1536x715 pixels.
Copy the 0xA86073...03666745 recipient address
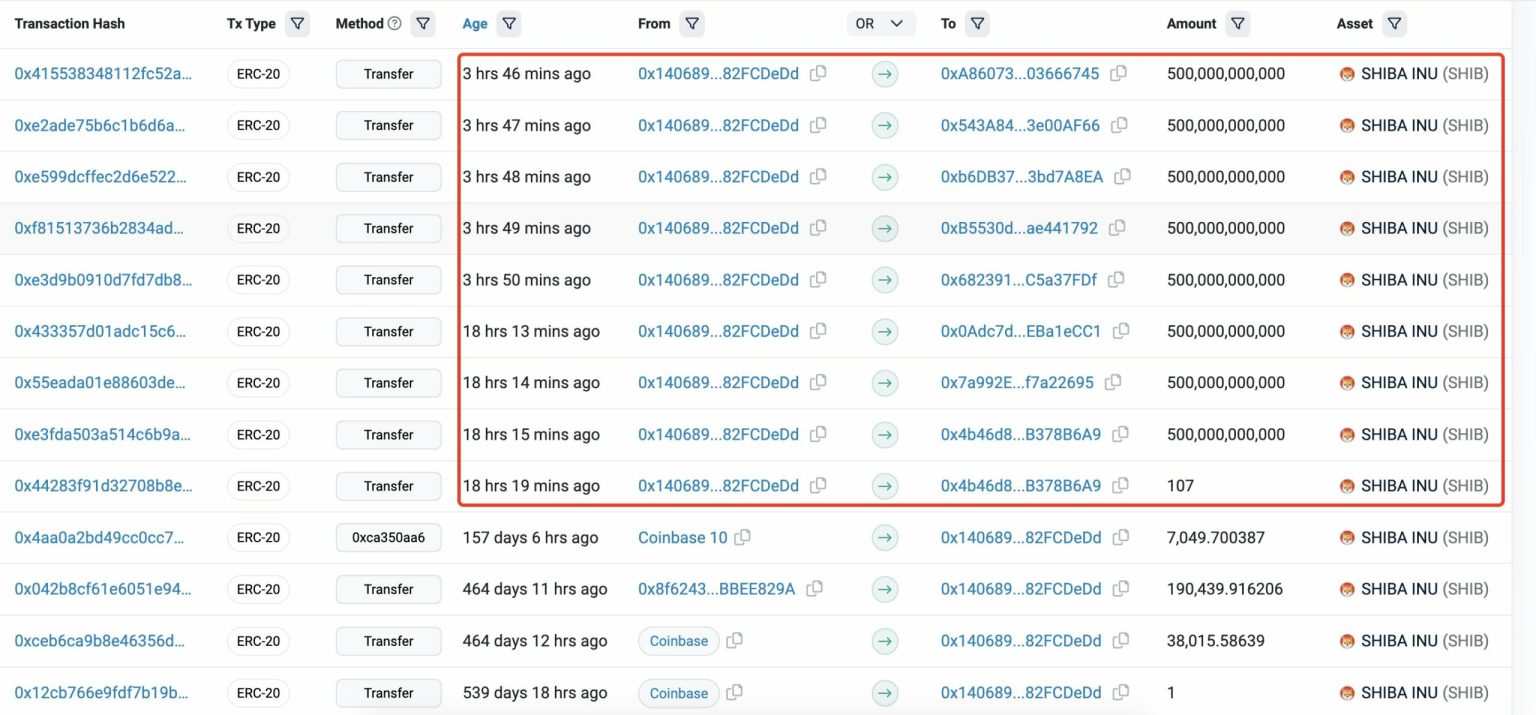[1119, 74]
